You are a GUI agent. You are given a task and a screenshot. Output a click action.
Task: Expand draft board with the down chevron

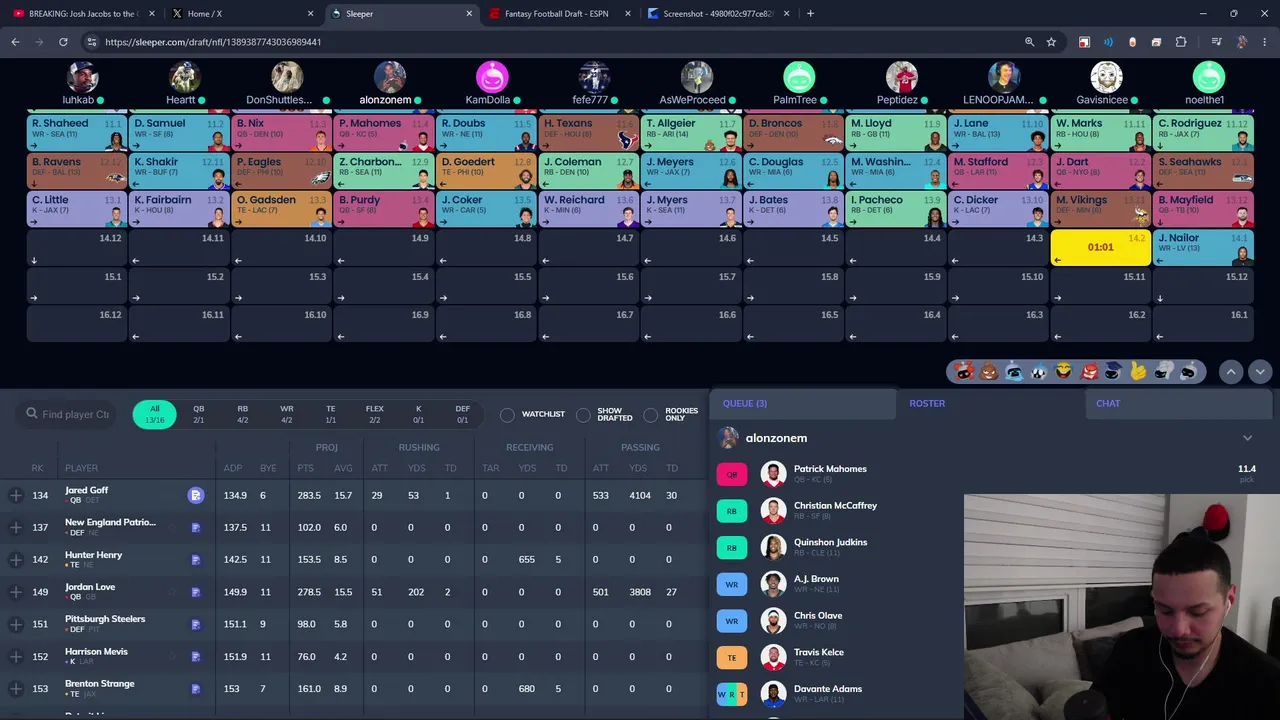pyautogui.click(x=1260, y=371)
